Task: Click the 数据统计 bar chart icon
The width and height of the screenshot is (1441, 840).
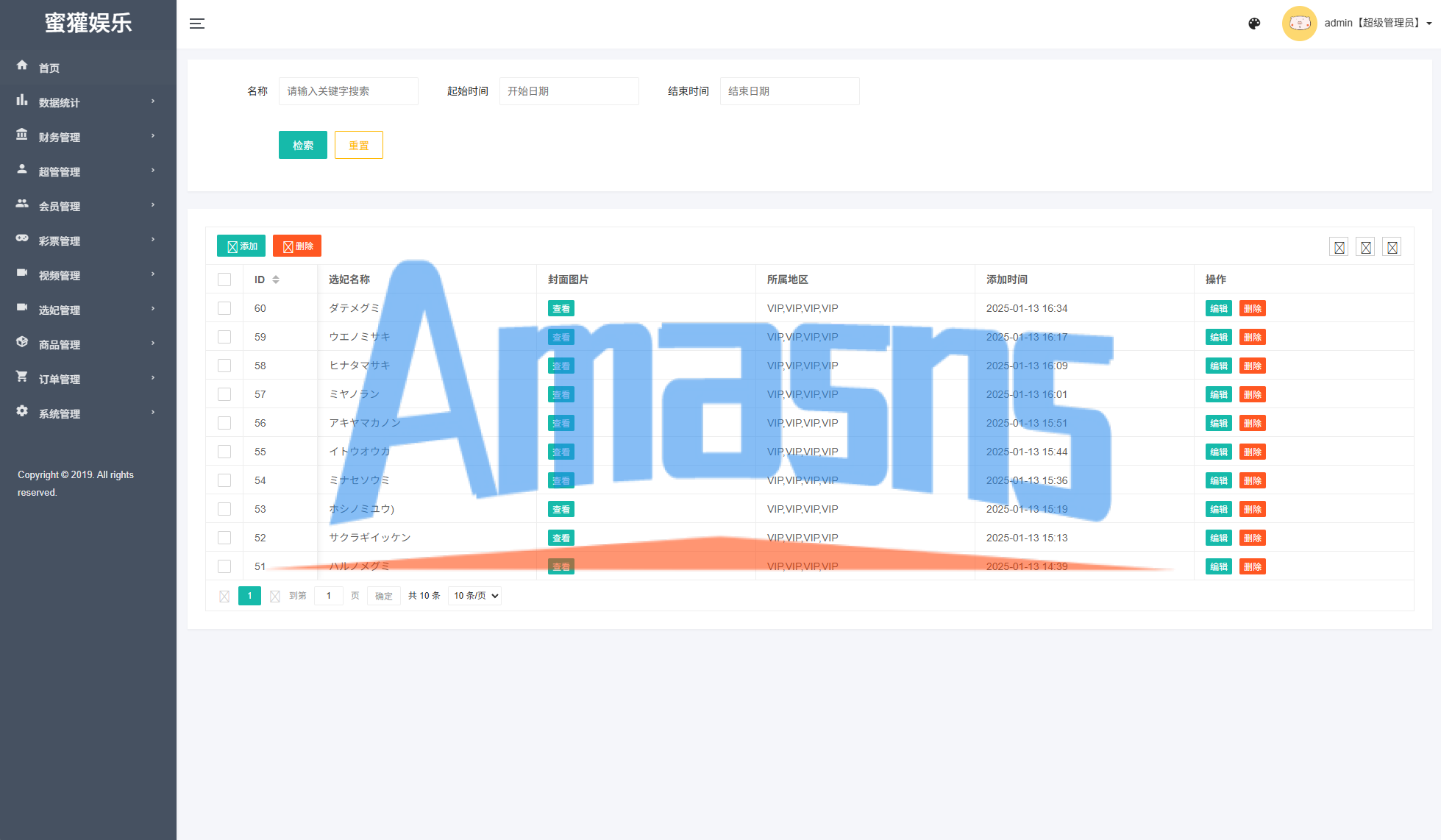Action: (x=22, y=100)
